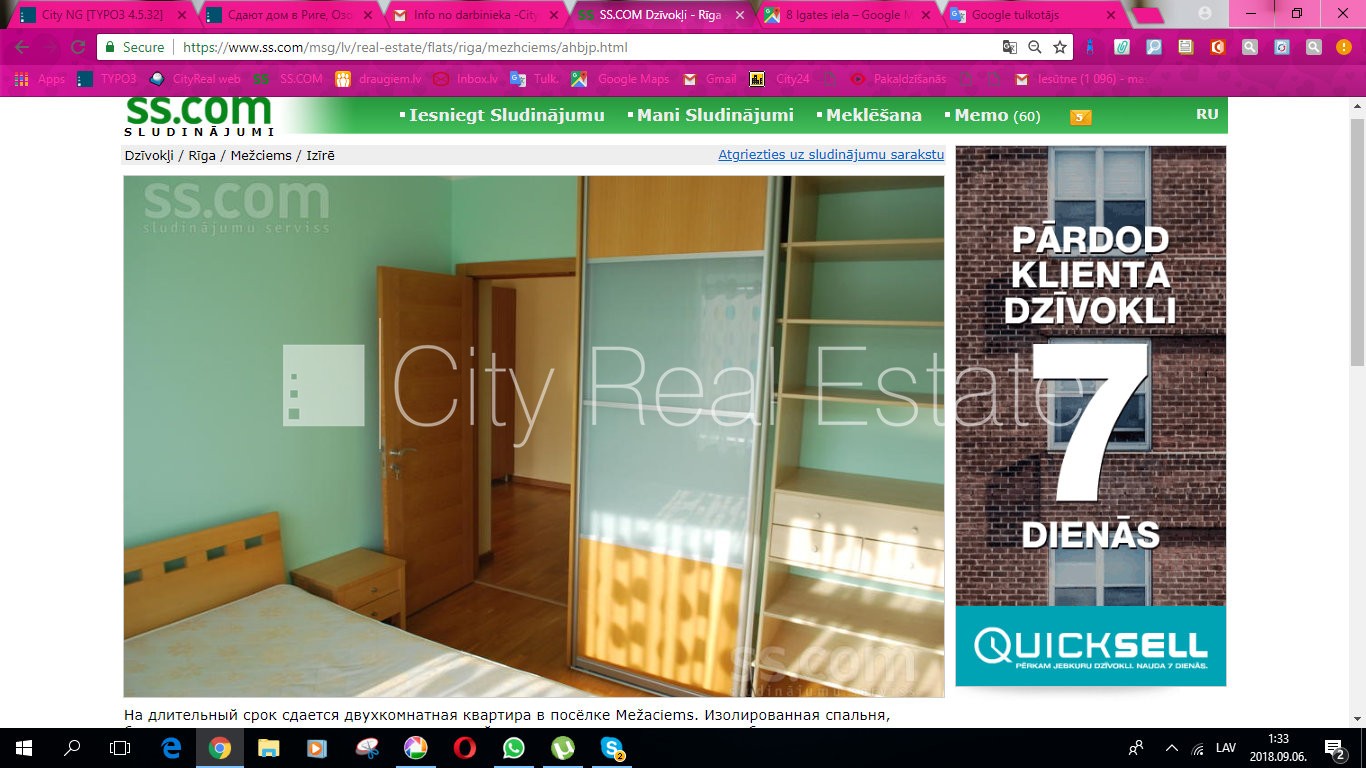Click the Iesniegt Sludinājumu link

click(506, 116)
